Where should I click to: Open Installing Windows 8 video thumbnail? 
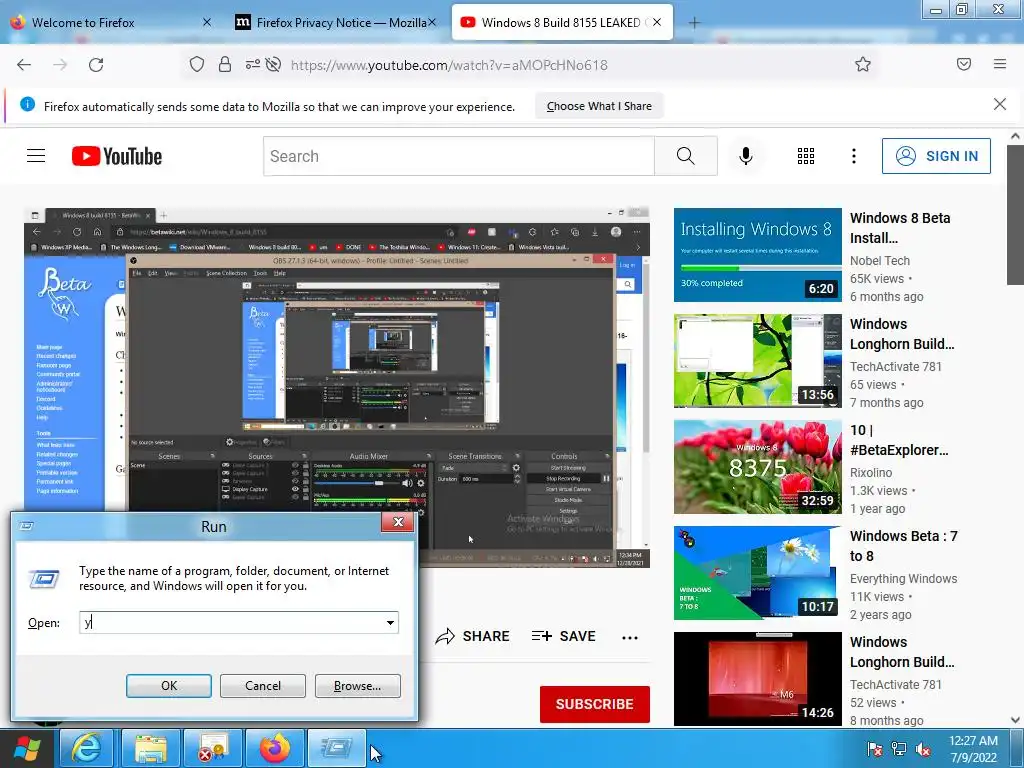click(x=758, y=255)
